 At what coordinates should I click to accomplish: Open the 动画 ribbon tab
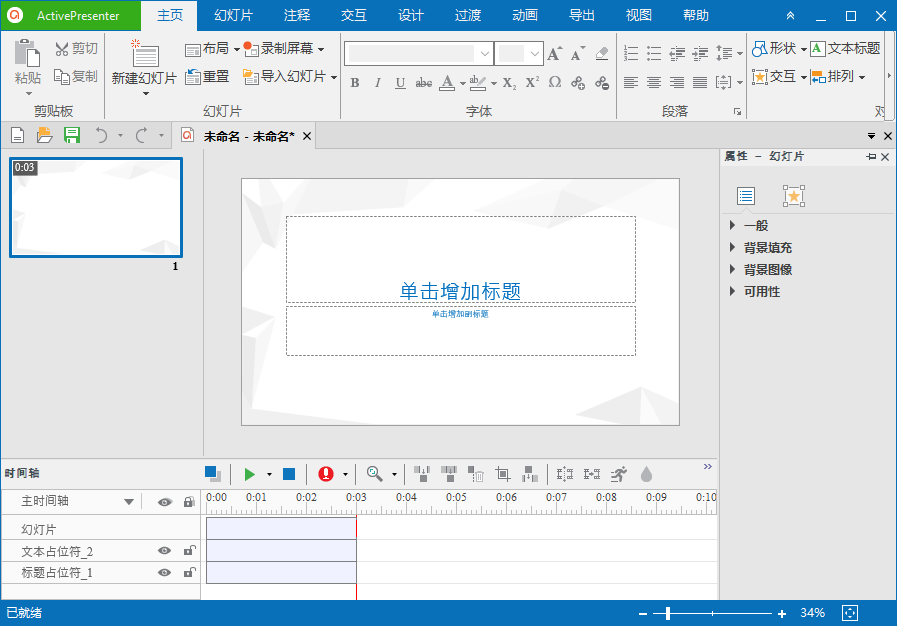pyautogui.click(x=525, y=15)
